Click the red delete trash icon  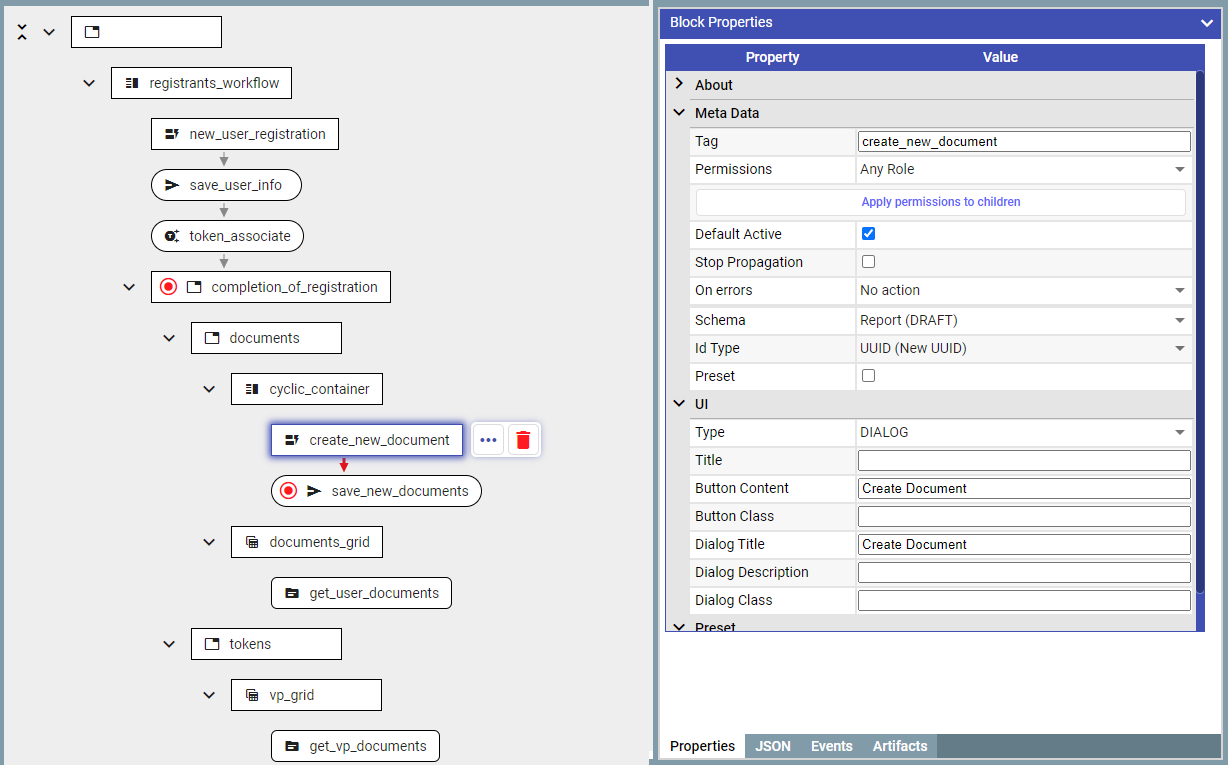point(524,440)
